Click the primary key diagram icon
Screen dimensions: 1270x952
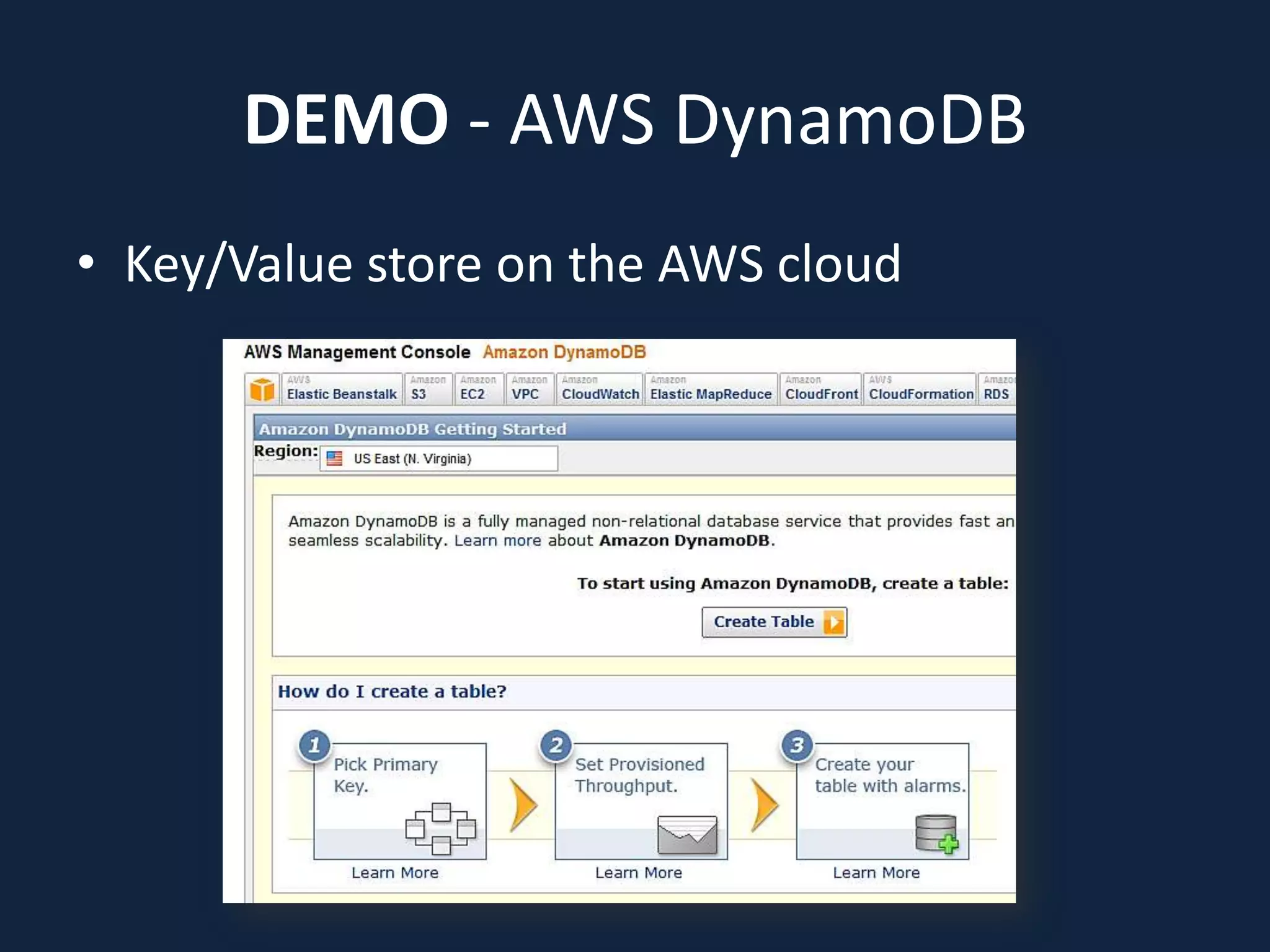point(441,828)
